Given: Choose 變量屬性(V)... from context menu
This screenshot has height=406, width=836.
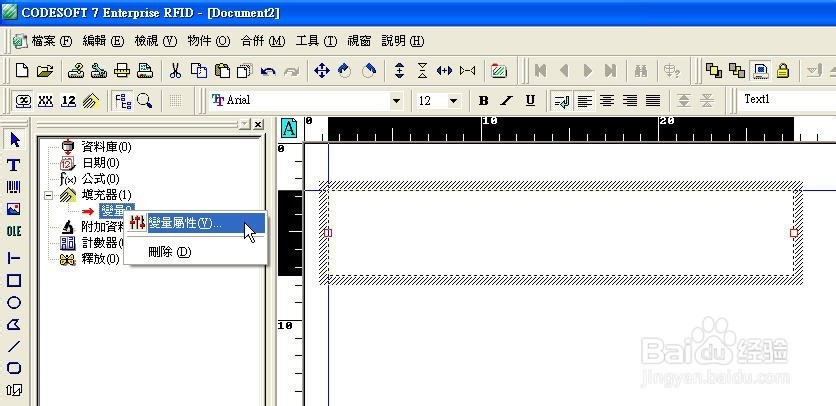Looking at the screenshot, I should point(196,223).
